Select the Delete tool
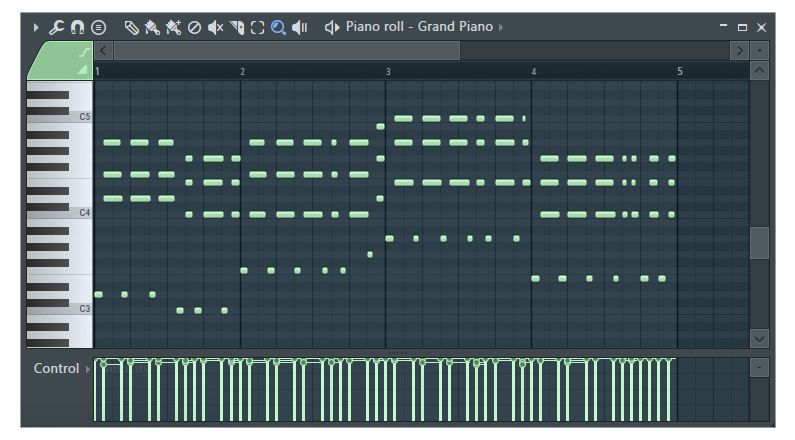The image size is (795, 440). coord(194,27)
